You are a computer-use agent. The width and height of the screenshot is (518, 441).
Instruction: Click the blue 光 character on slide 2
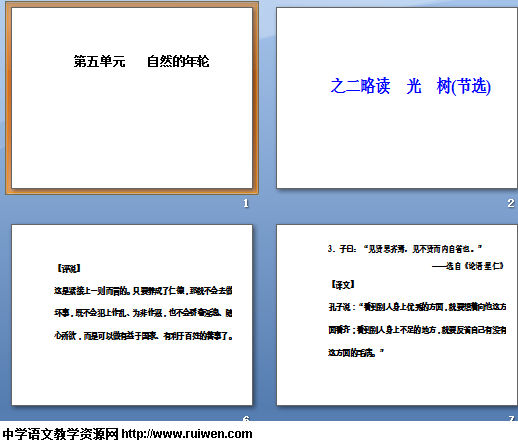click(x=414, y=86)
